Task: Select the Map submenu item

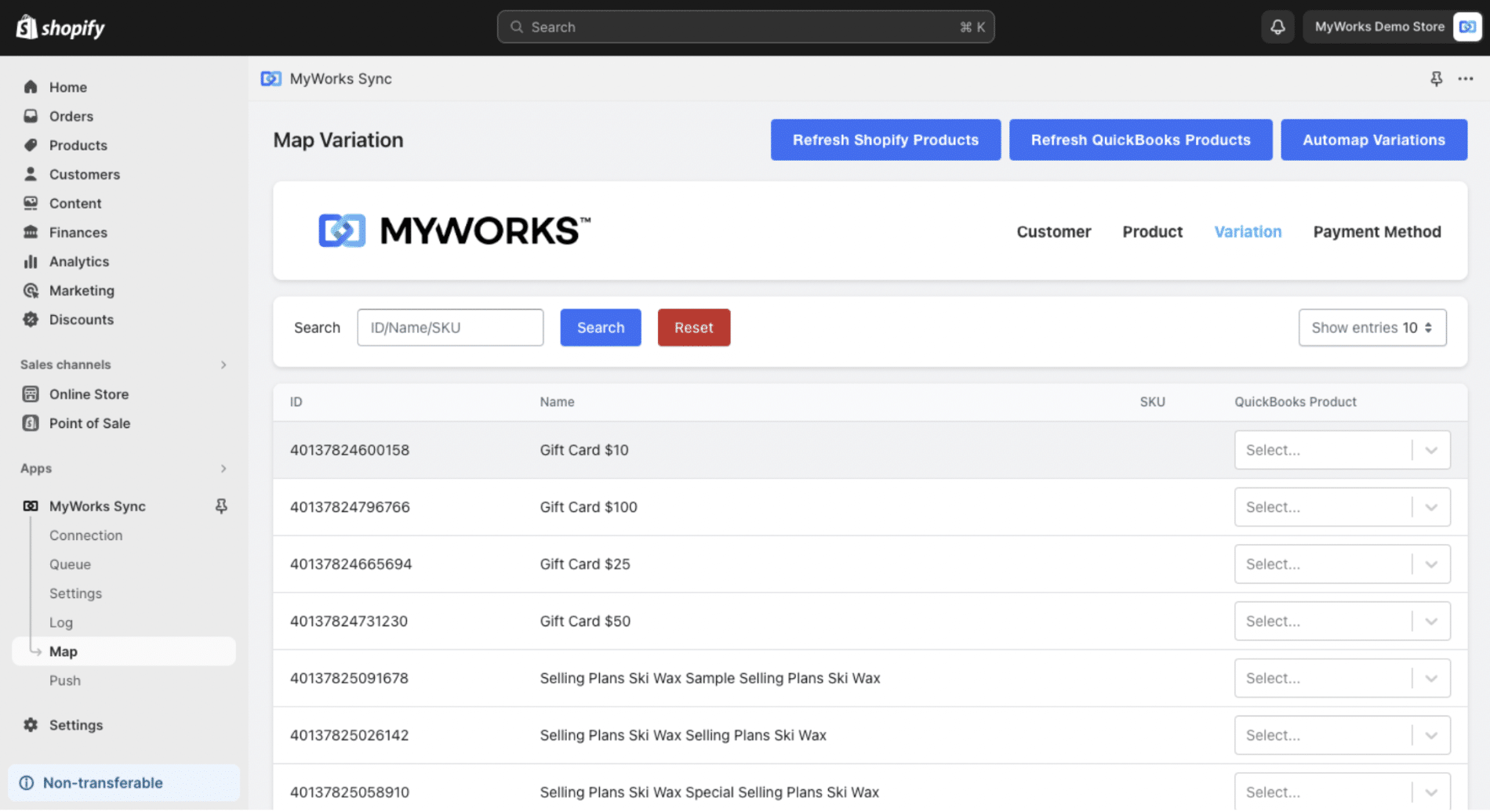Action: point(124,651)
